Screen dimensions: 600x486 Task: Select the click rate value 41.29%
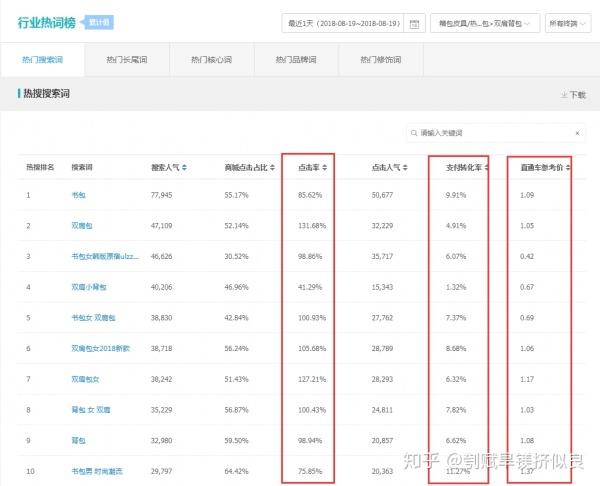[310, 287]
